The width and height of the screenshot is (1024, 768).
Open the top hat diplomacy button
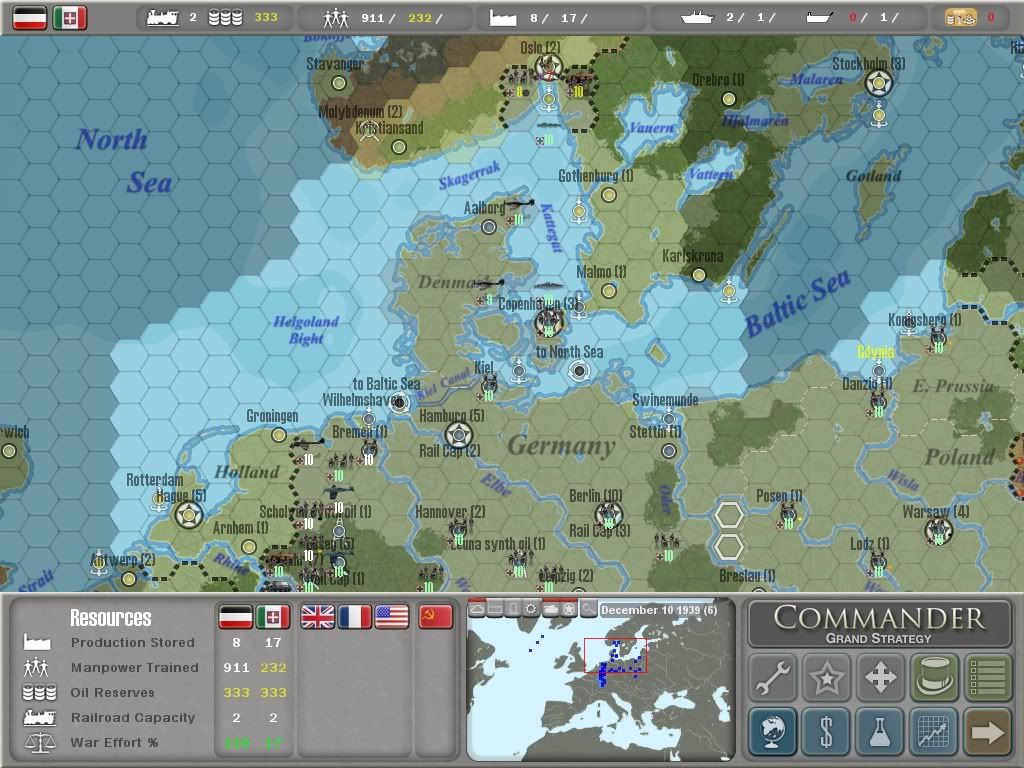pyautogui.click(x=934, y=677)
